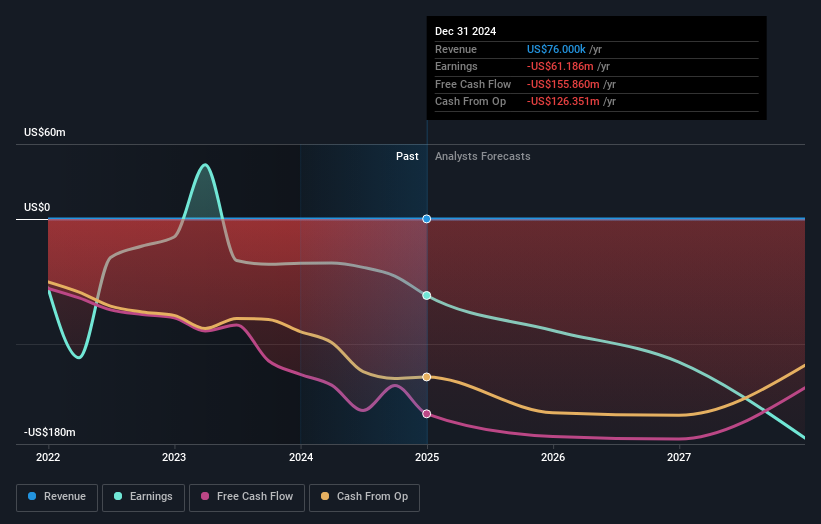Click the Revenue row label in tooltip
This screenshot has height=524, width=821.
click(x=456, y=49)
